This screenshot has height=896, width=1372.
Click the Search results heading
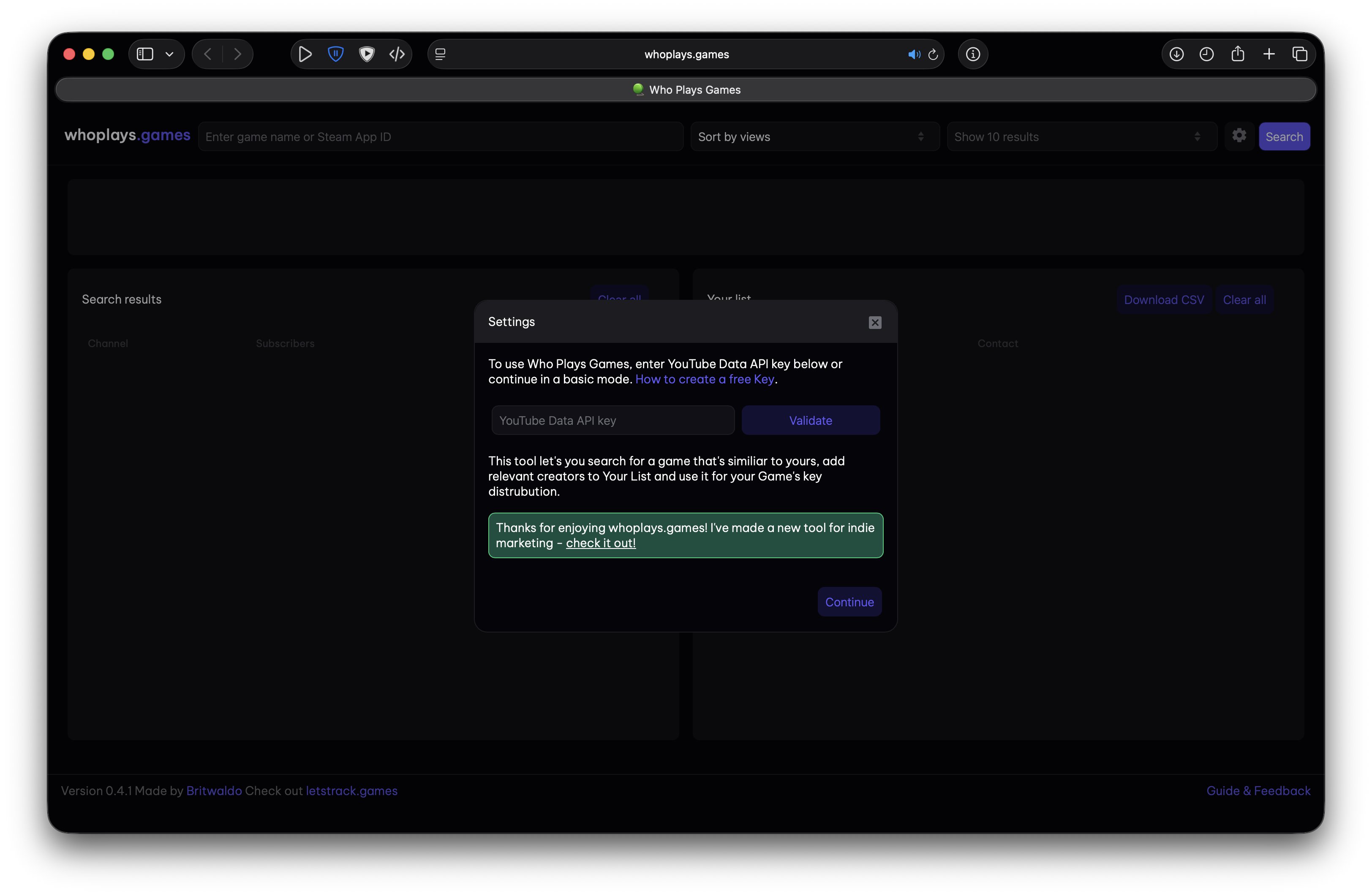(x=122, y=299)
